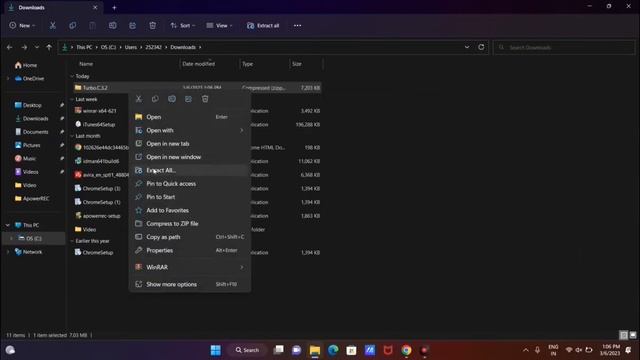Click the Share icon in the context menu

click(x=188, y=99)
